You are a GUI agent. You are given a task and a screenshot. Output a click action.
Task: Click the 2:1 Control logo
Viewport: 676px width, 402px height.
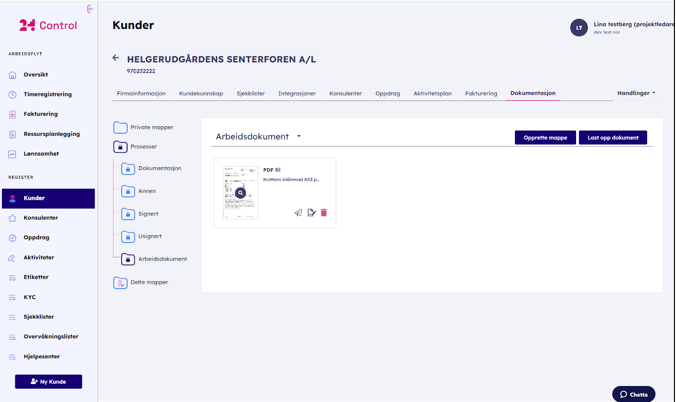[x=48, y=25]
